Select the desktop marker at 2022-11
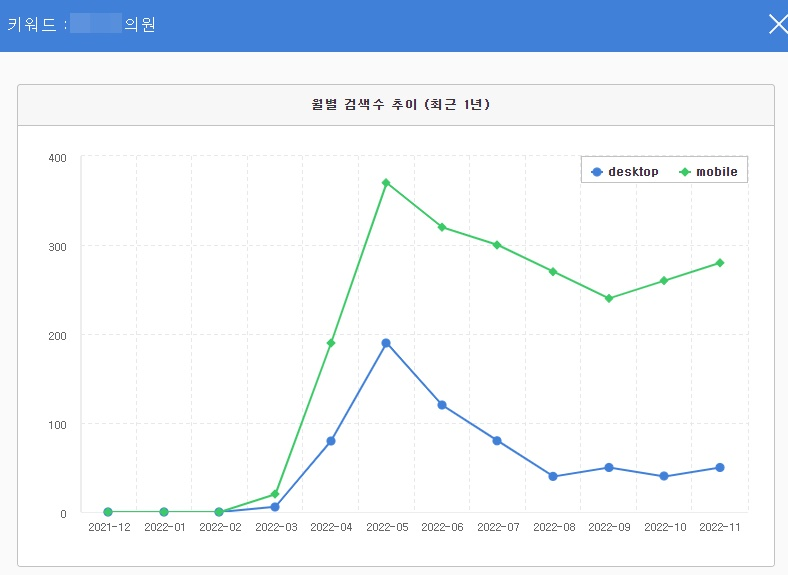 719,468
